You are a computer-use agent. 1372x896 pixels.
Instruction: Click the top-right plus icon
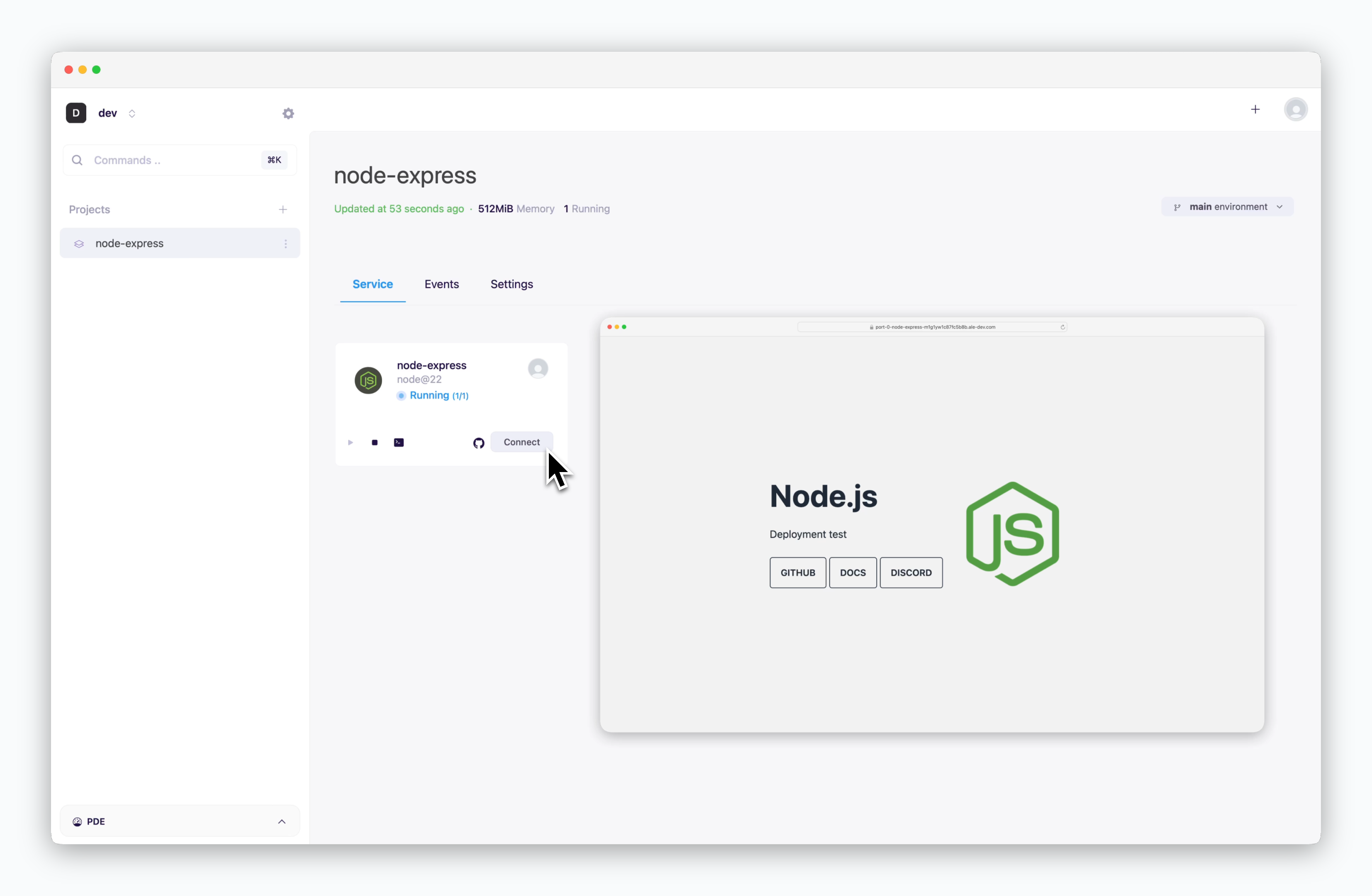click(1255, 110)
